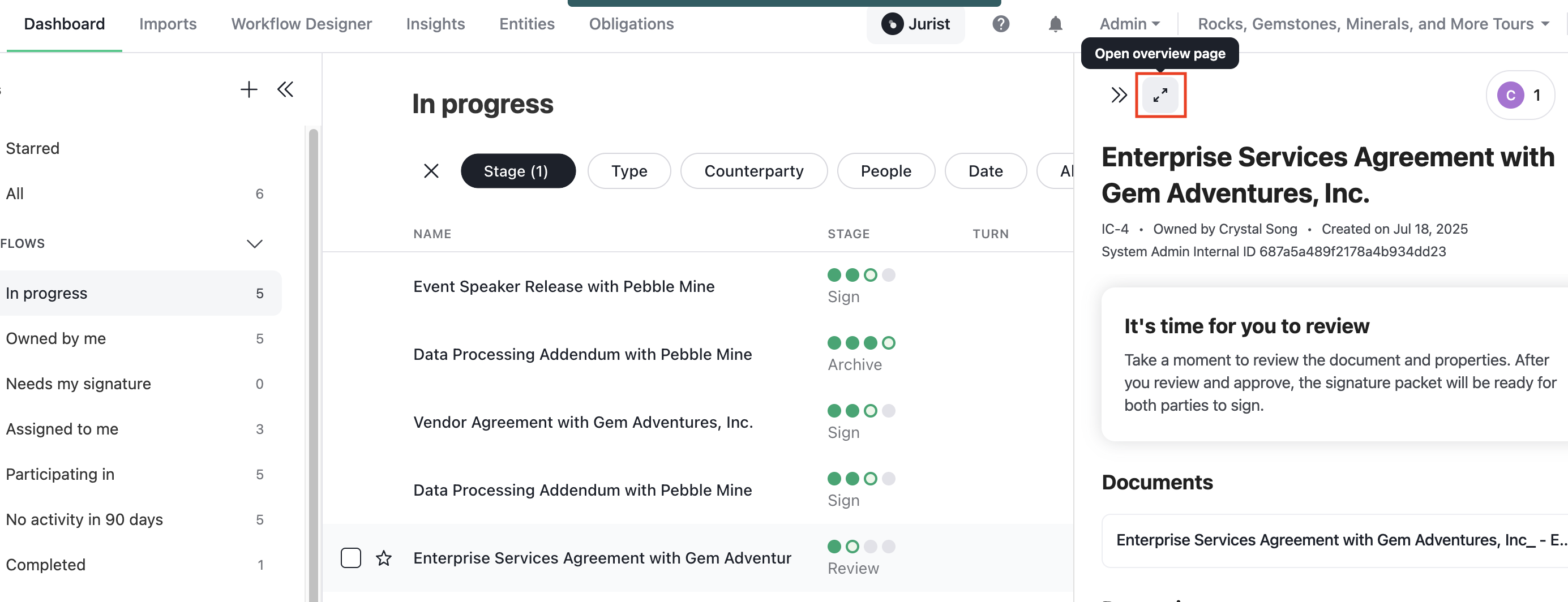This screenshot has width=1568, height=602.
Task: Open the overview page expand icon
Action: pyautogui.click(x=1160, y=95)
